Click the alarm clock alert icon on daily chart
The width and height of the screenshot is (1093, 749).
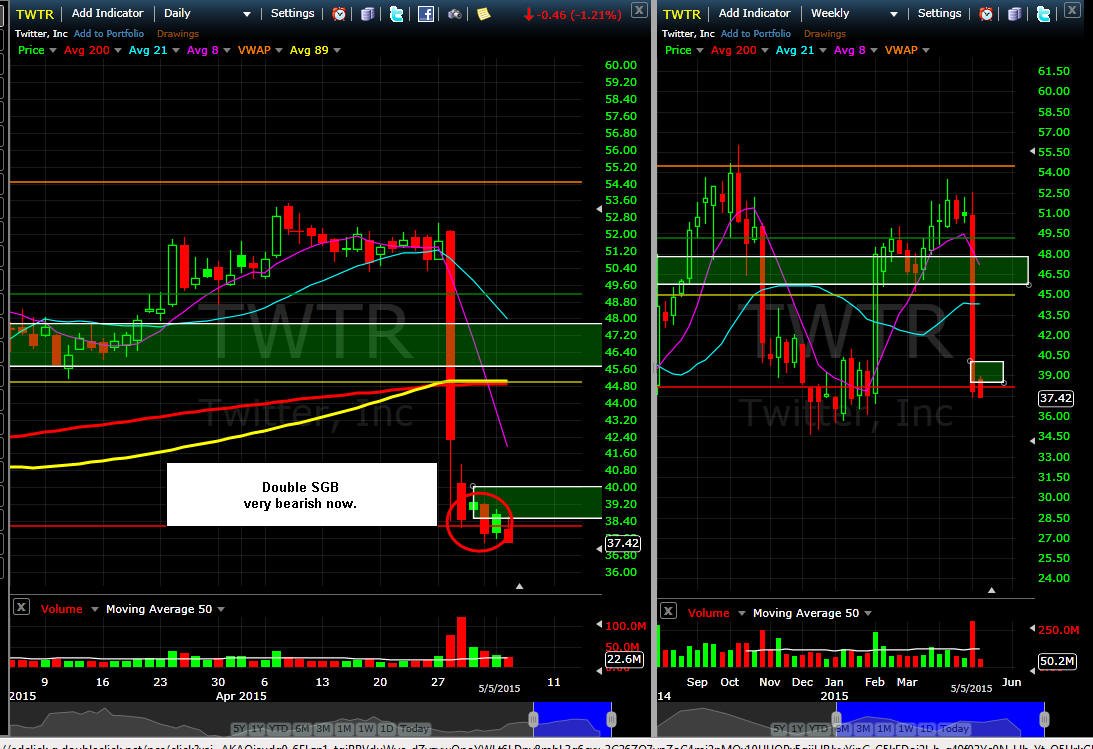[x=339, y=13]
